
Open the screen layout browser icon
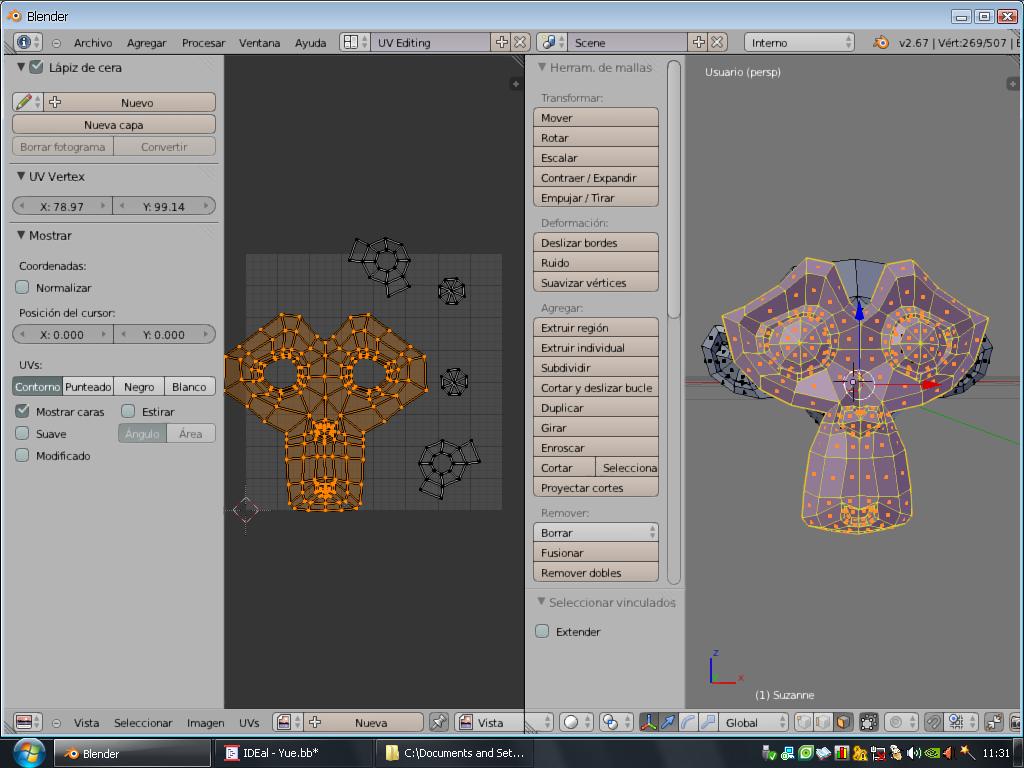pos(355,42)
